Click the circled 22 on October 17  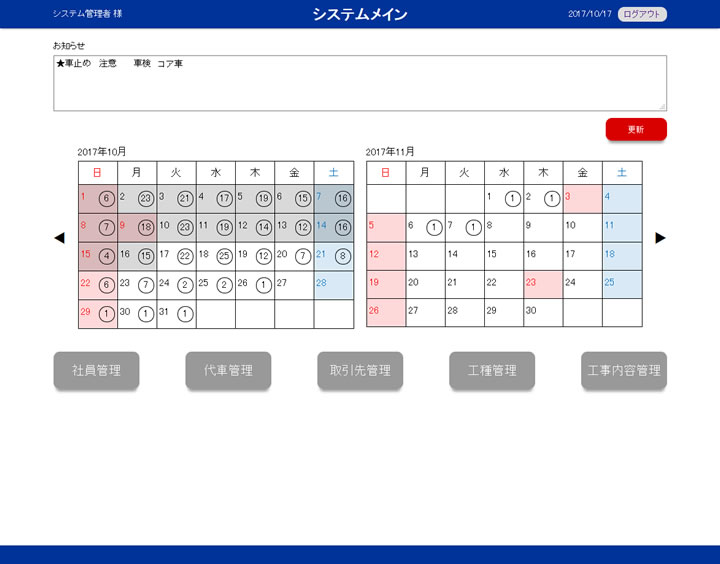point(185,256)
